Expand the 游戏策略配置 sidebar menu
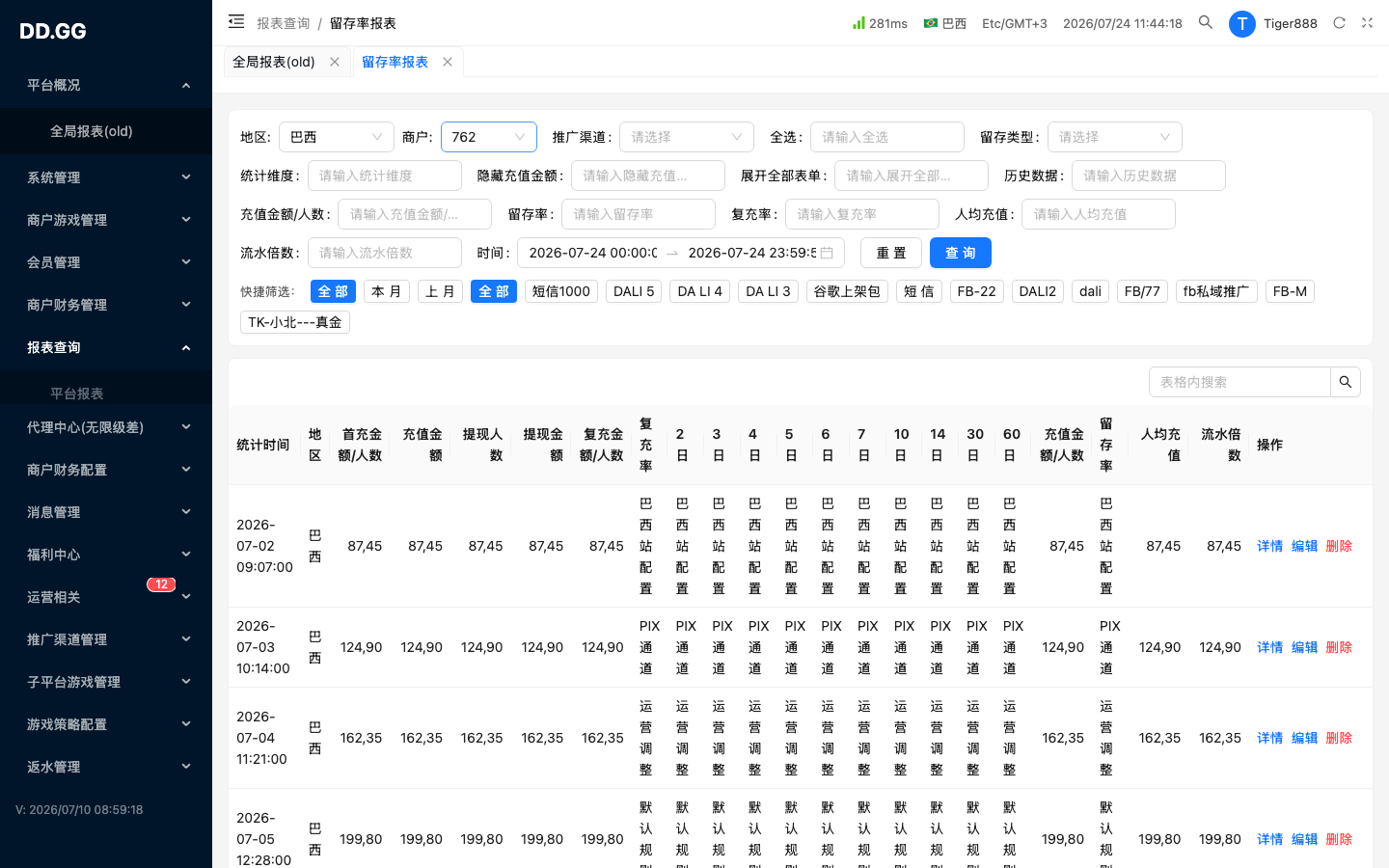This screenshot has width=1389, height=868. click(106, 724)
